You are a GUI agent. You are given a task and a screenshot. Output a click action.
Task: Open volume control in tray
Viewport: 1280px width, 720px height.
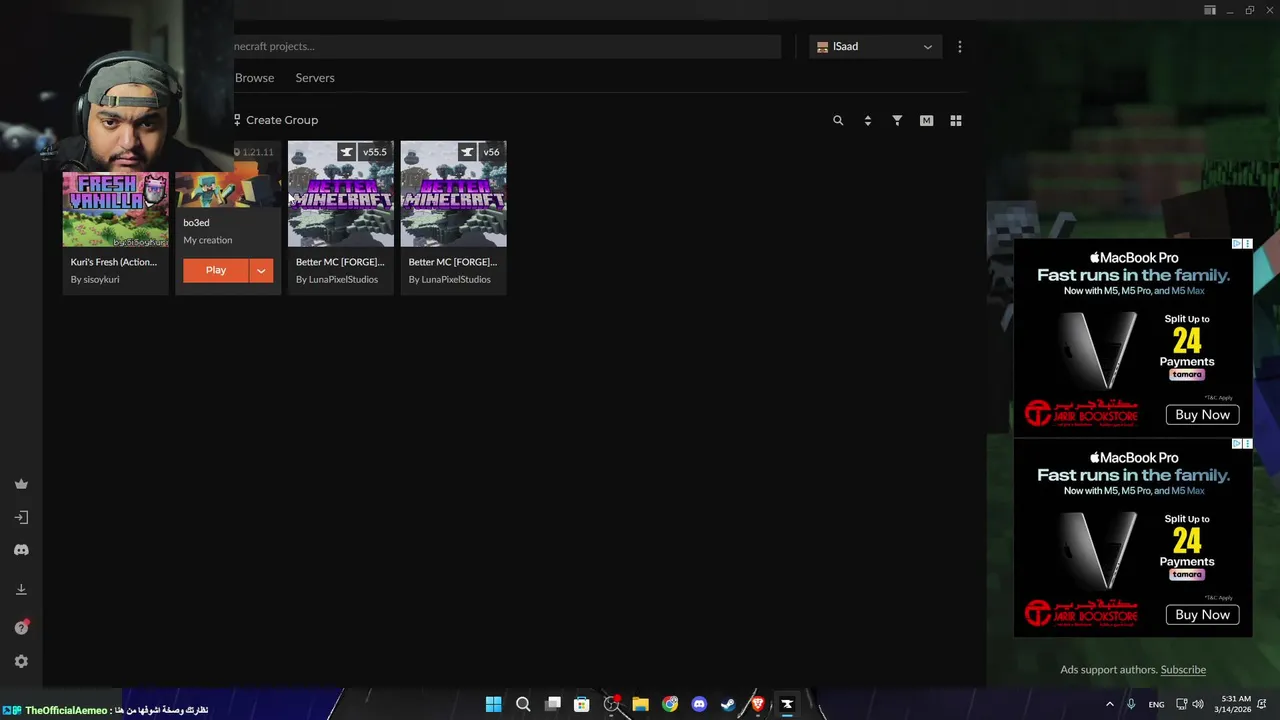[x=1198, y=704]
